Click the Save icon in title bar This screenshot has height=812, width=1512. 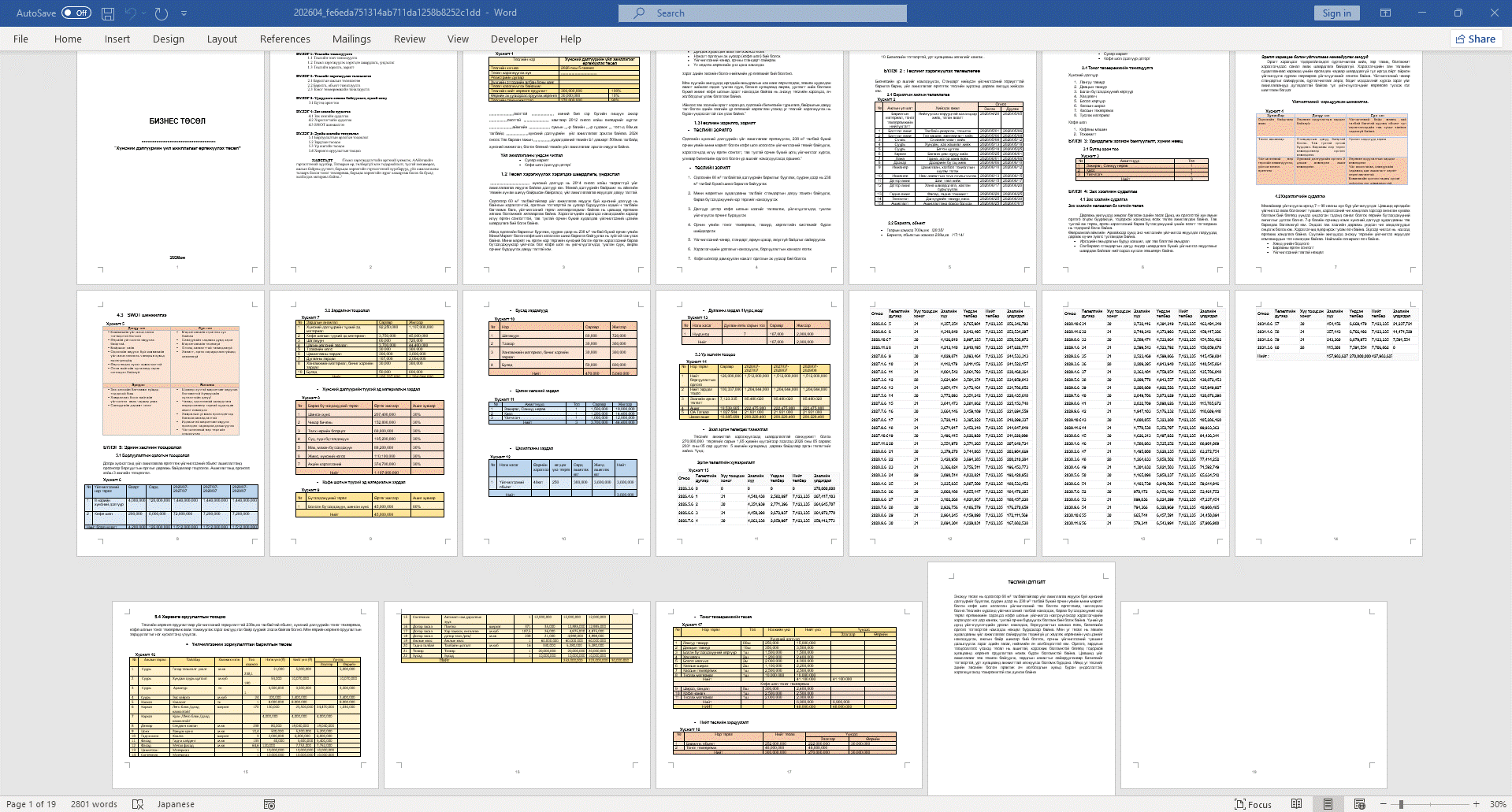click(x=108, y=13)
